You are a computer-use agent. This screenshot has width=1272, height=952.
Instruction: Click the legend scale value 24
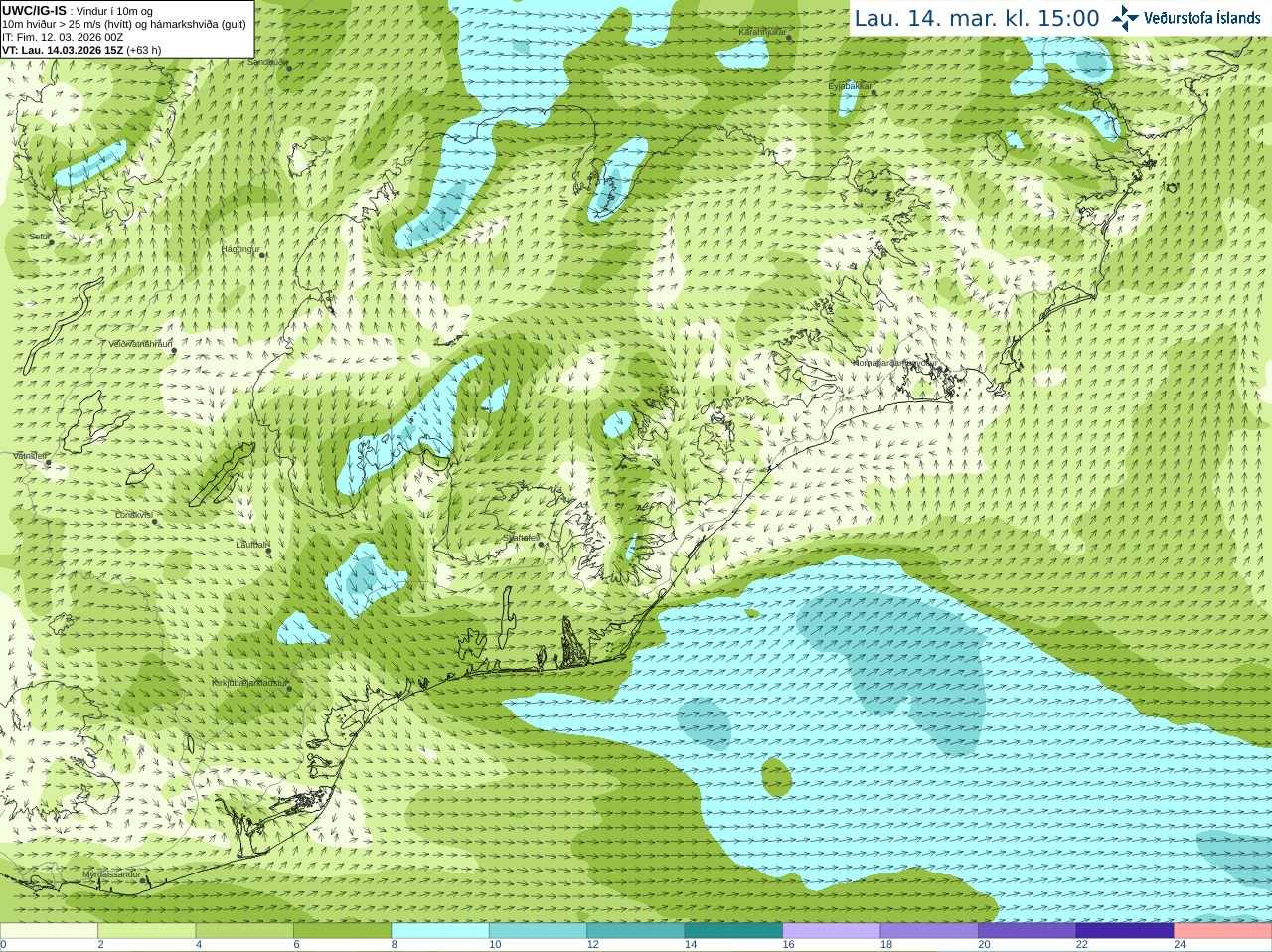(x=1181, y=945)
